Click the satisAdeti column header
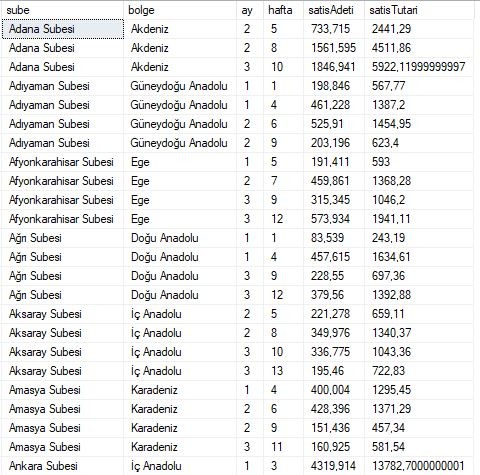The image size is (480, 475). 334,10
